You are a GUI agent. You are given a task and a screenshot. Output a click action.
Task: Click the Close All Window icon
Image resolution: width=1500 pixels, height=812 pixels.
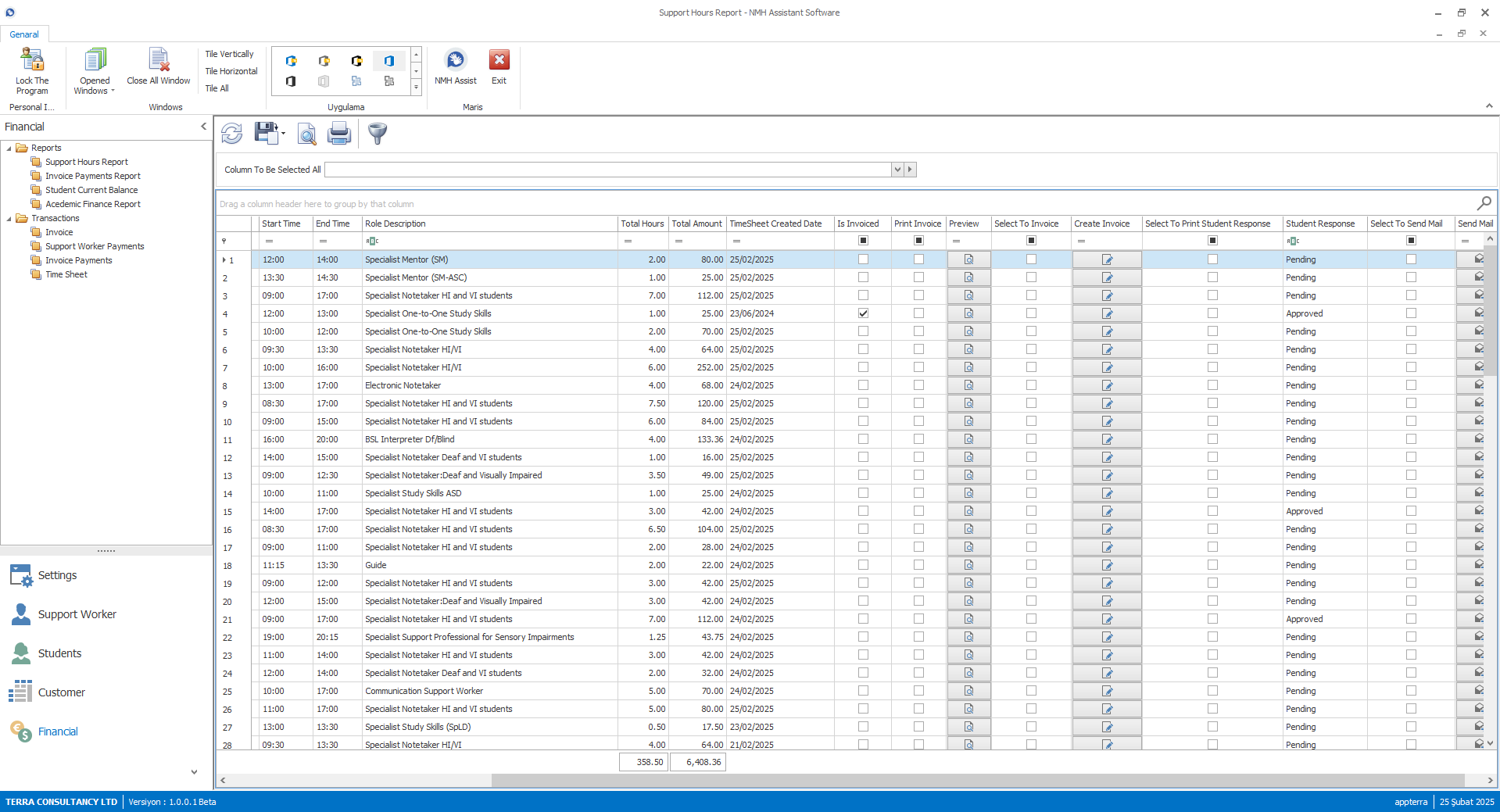pyautogui.click(x=159, y=60)
